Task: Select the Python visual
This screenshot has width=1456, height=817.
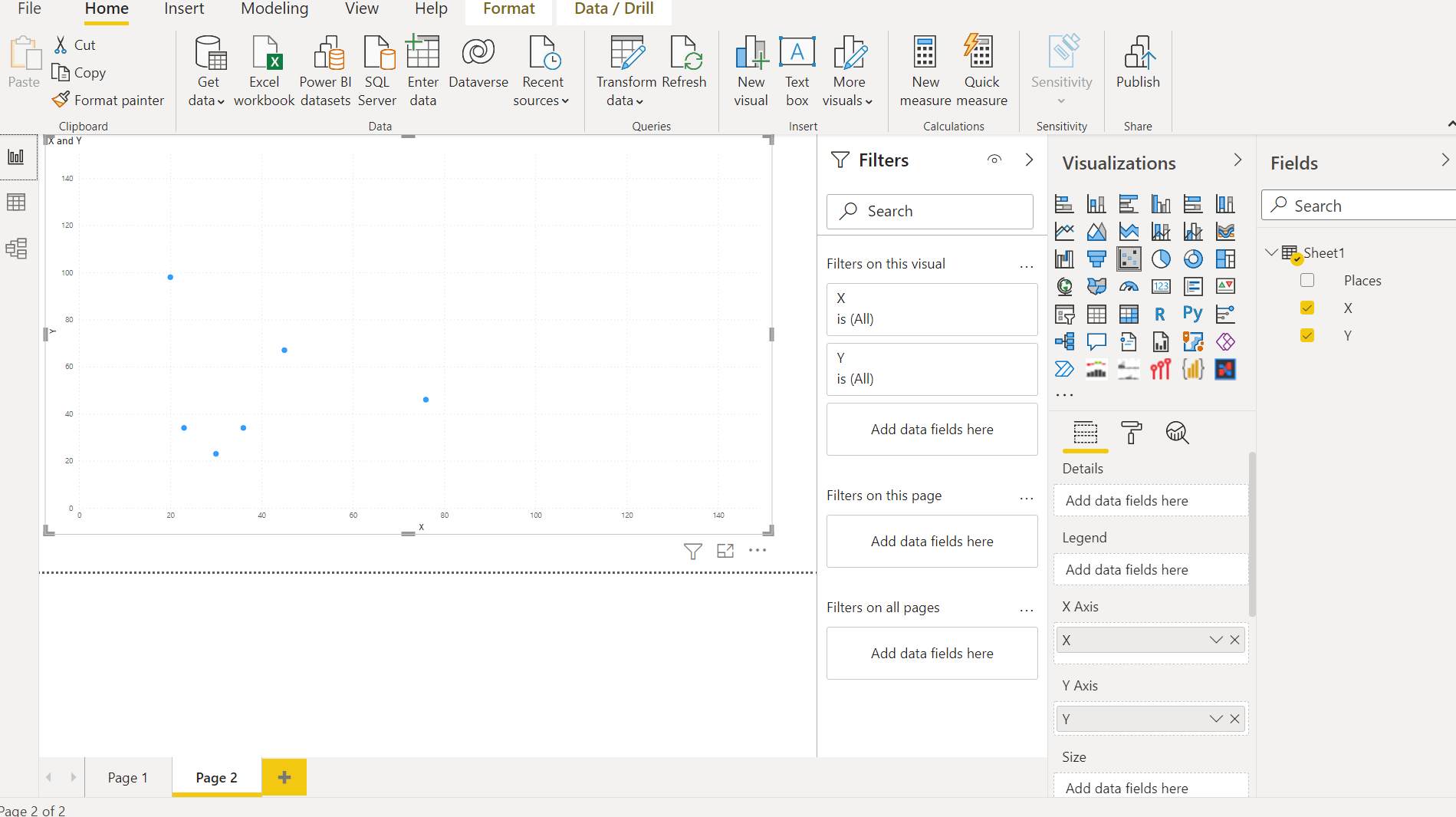Action: 1193,315
